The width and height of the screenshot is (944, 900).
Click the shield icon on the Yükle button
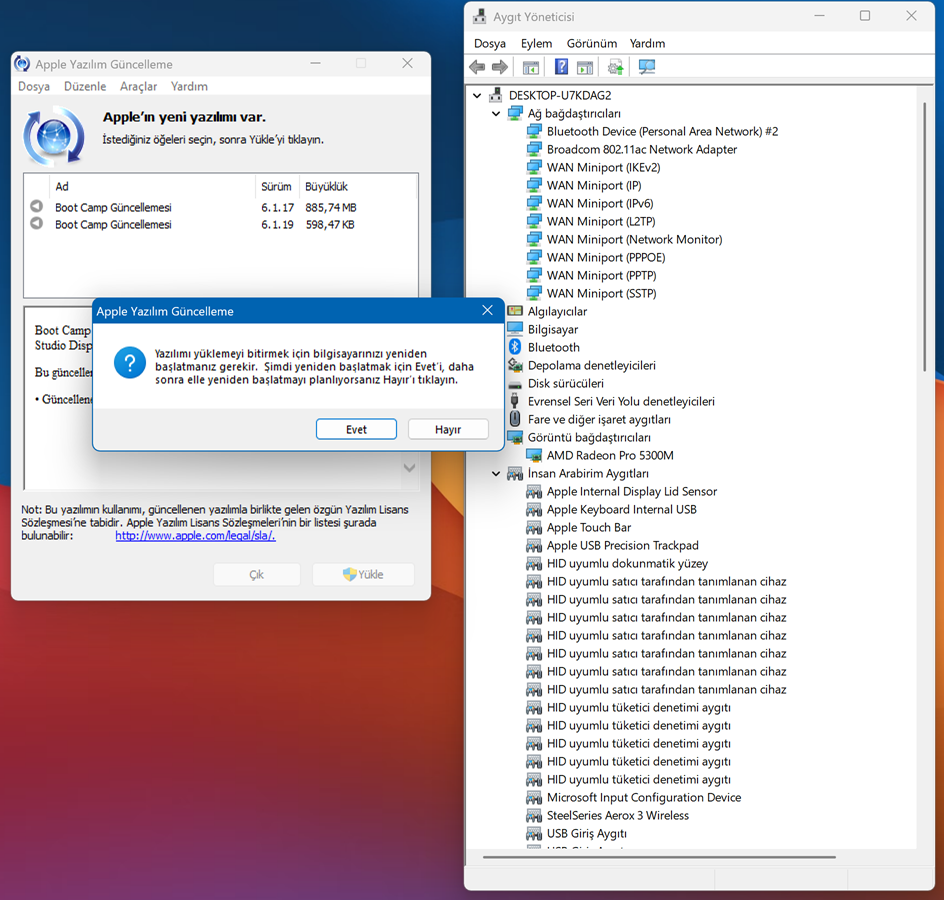[x=349, y=574]
